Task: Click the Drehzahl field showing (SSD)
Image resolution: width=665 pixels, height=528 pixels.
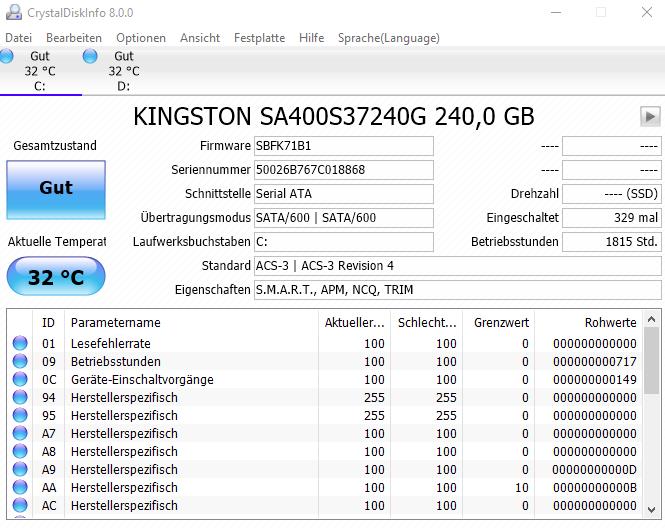Action: (x=612, y=194)
